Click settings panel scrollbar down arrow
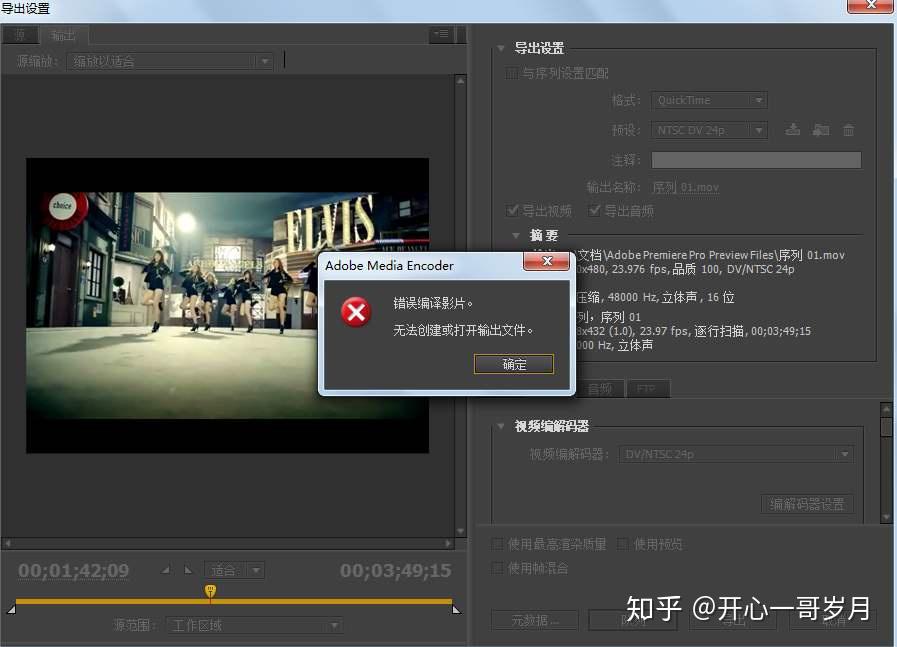This screenshot has width=897, height=647. coord(886,517)
